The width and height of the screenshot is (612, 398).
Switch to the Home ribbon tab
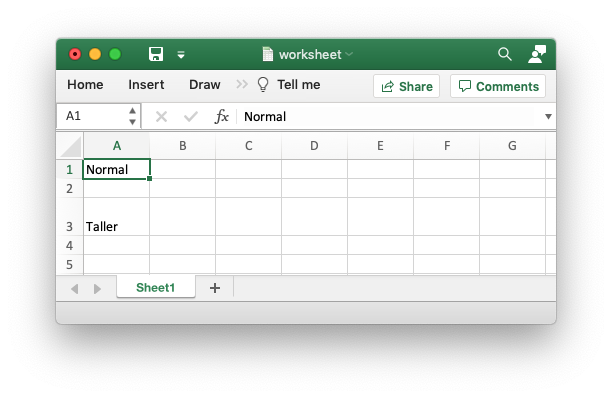(x=85, y=84)
